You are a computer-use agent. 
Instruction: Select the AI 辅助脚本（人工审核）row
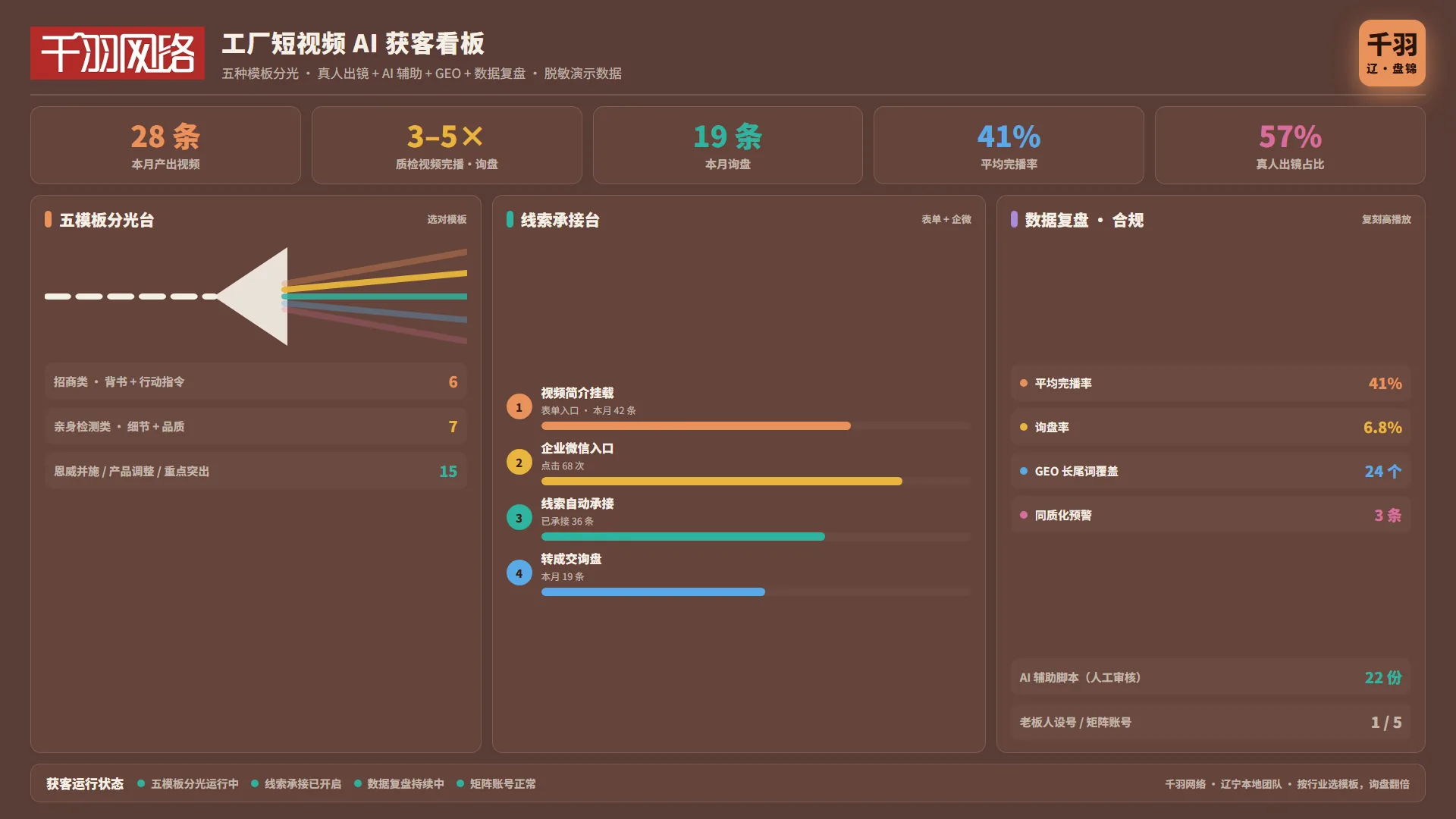pyautogui.click(x=1210, y=677)
